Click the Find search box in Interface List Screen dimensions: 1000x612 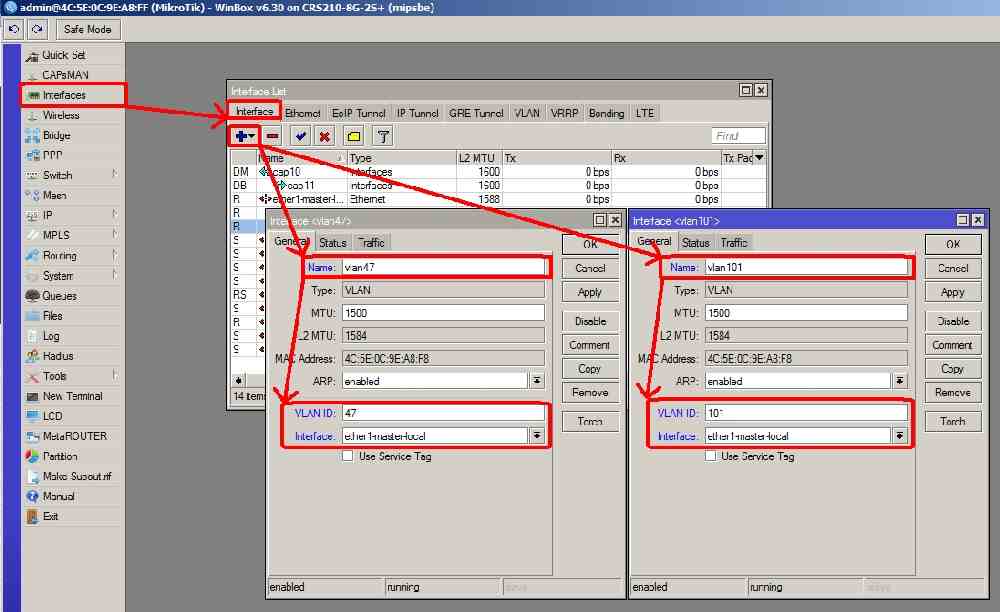click(738, 136)
